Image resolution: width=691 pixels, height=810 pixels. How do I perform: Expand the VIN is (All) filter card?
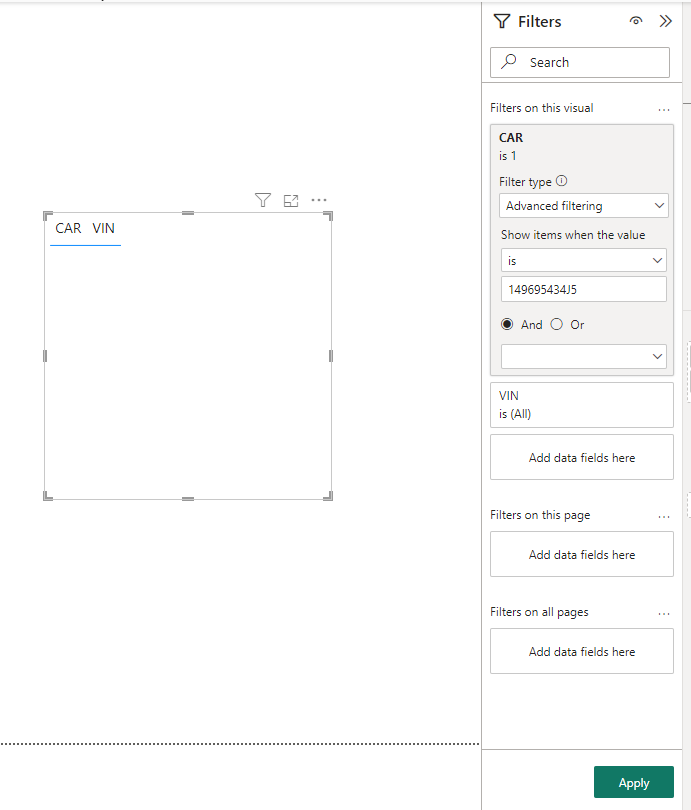point(582,404)
